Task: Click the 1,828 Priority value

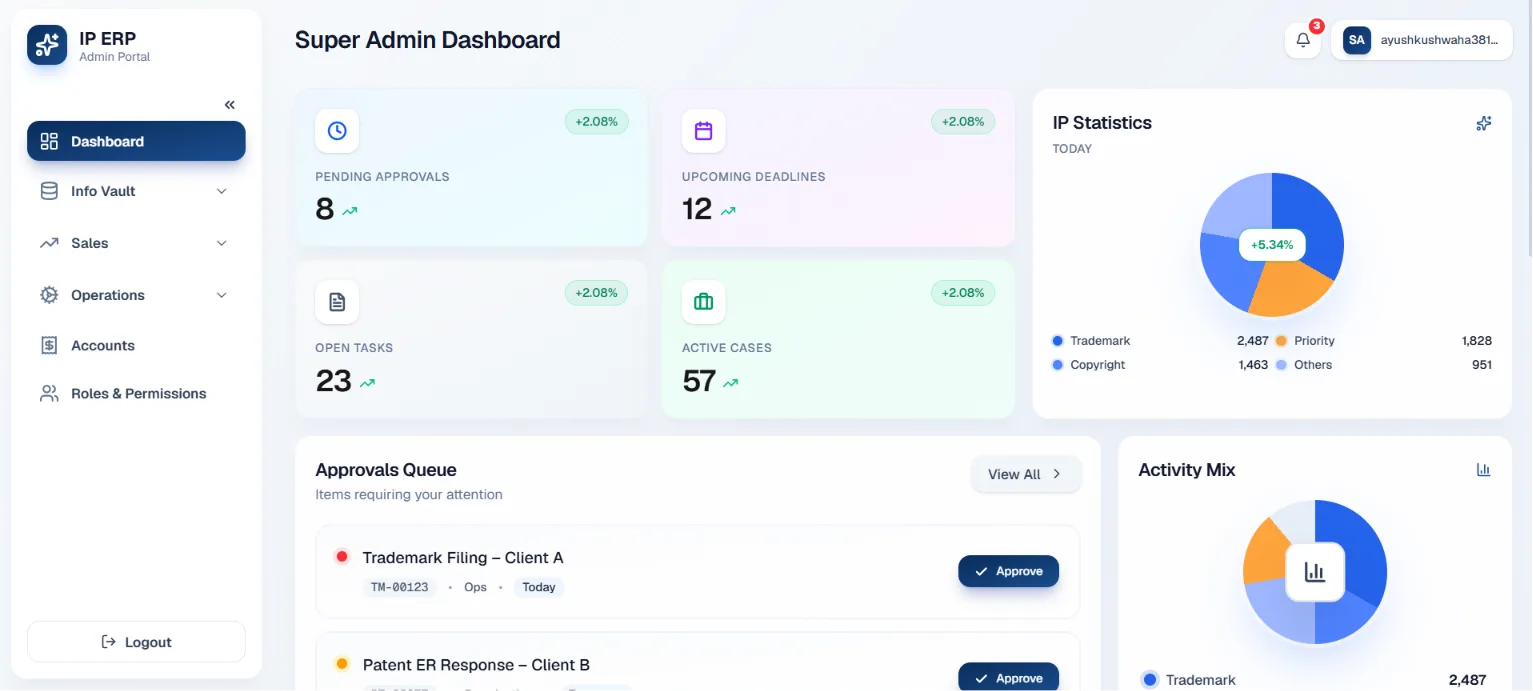Action: [x=1476, y=341]
